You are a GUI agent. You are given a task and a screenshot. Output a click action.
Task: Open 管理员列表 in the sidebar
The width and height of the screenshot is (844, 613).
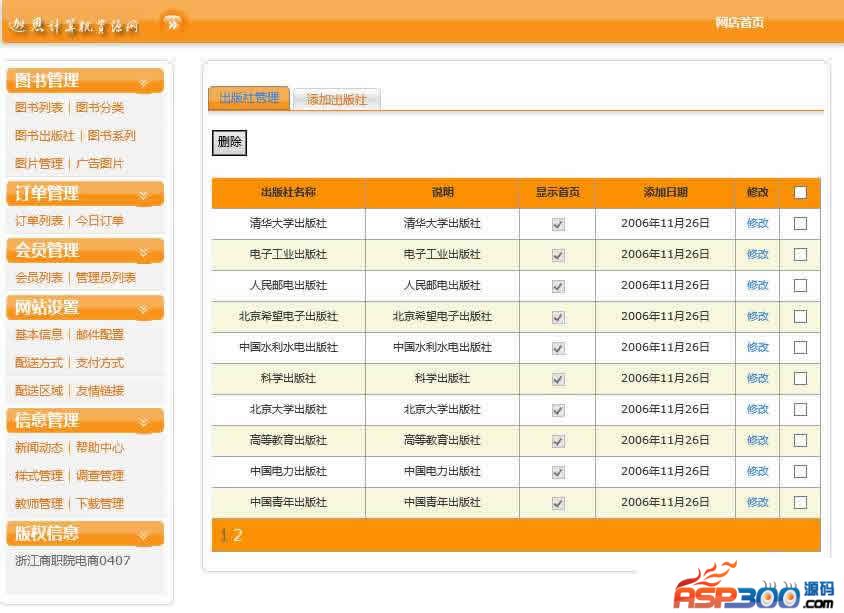(106, 278)
